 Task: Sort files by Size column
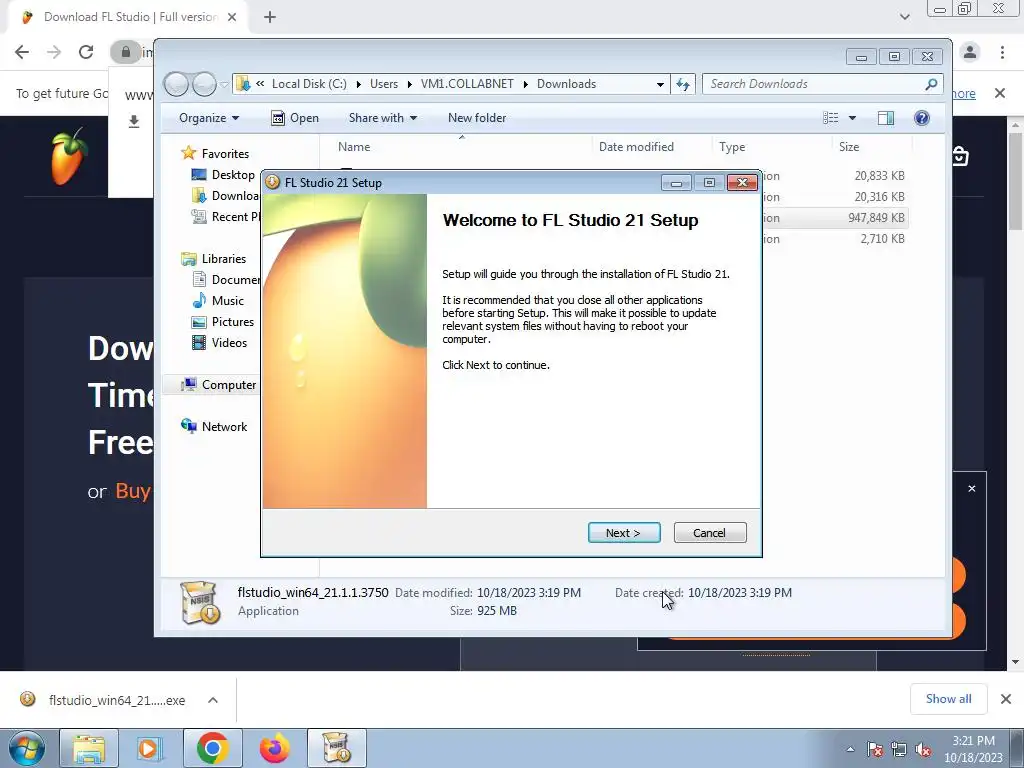[x=872, y=147]
